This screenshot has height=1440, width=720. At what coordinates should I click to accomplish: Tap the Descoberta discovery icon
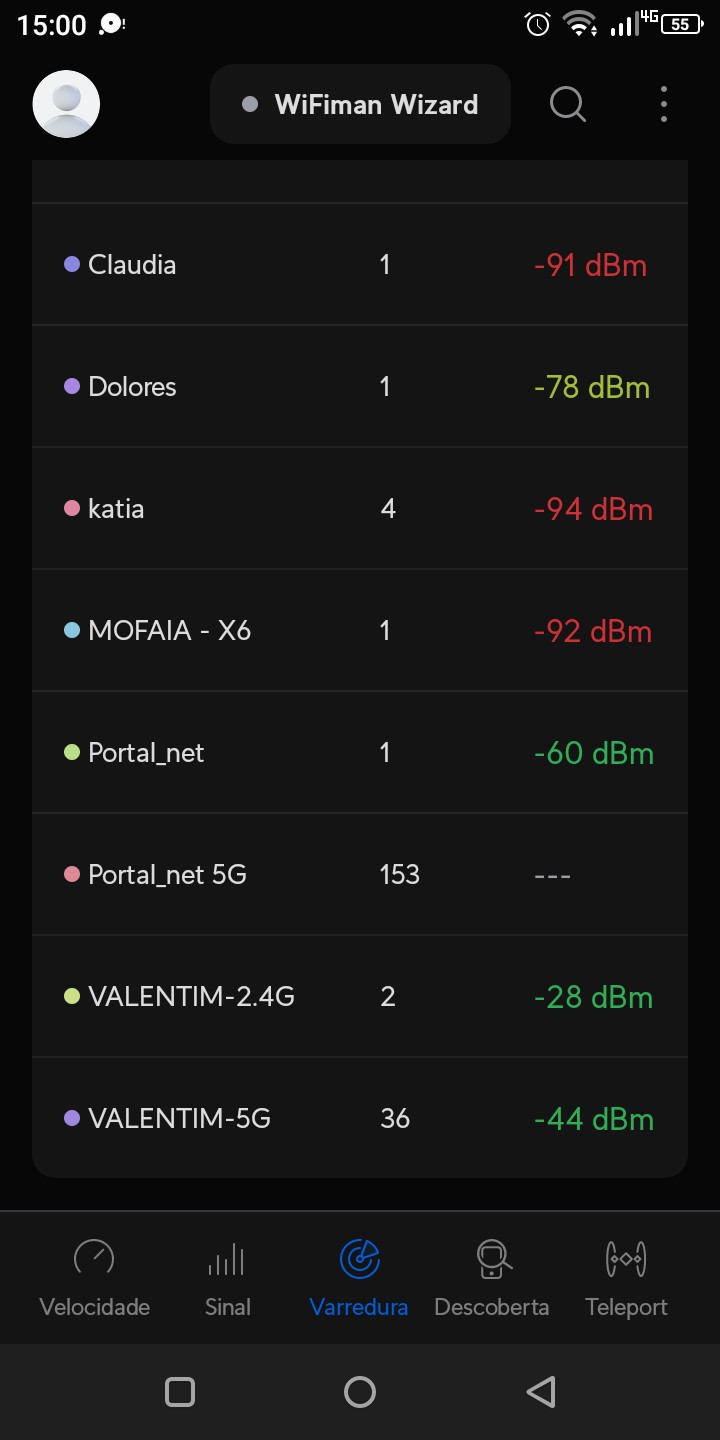492,1258
